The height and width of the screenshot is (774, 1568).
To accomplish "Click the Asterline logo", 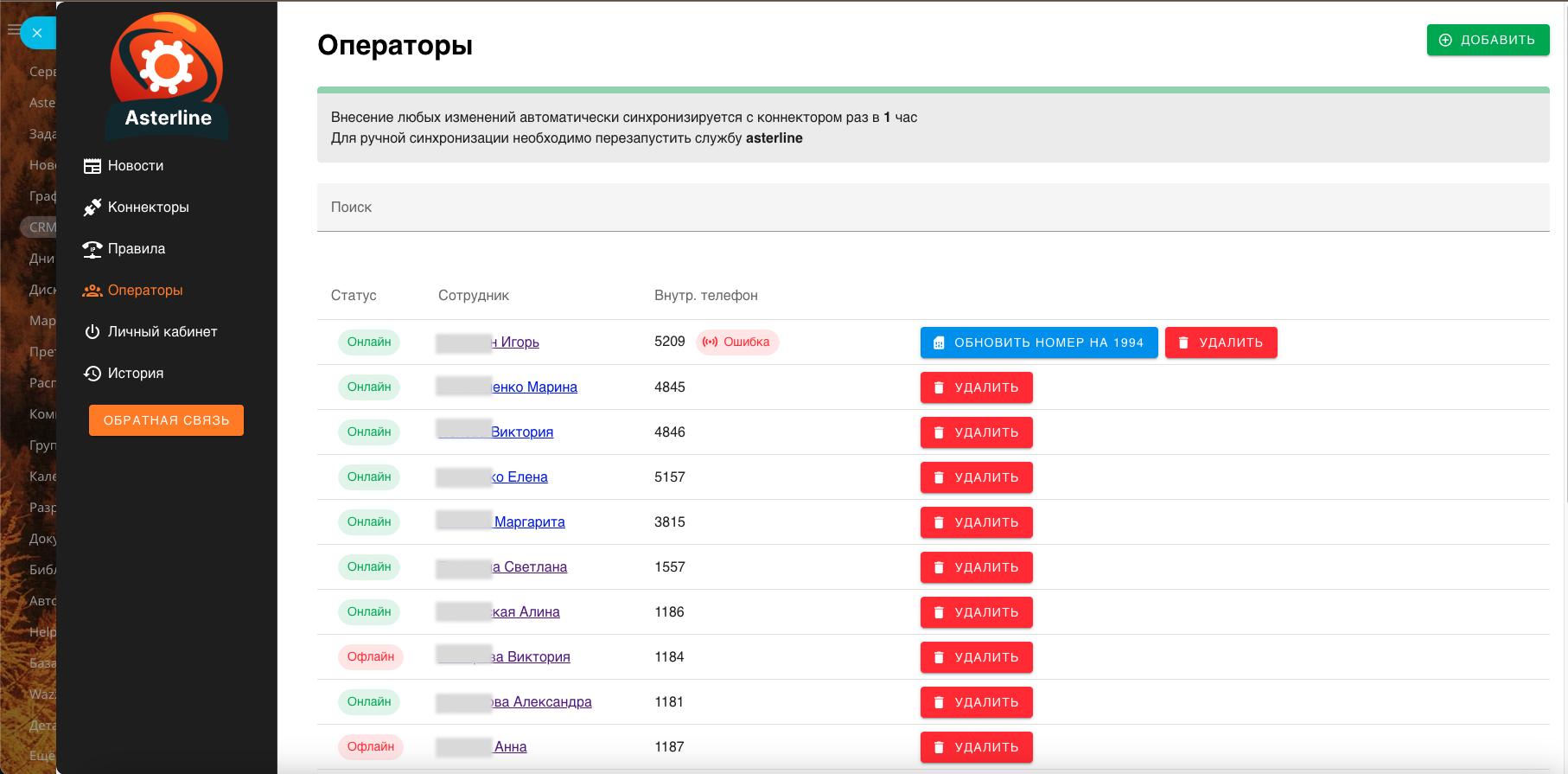I will (167, 75).
